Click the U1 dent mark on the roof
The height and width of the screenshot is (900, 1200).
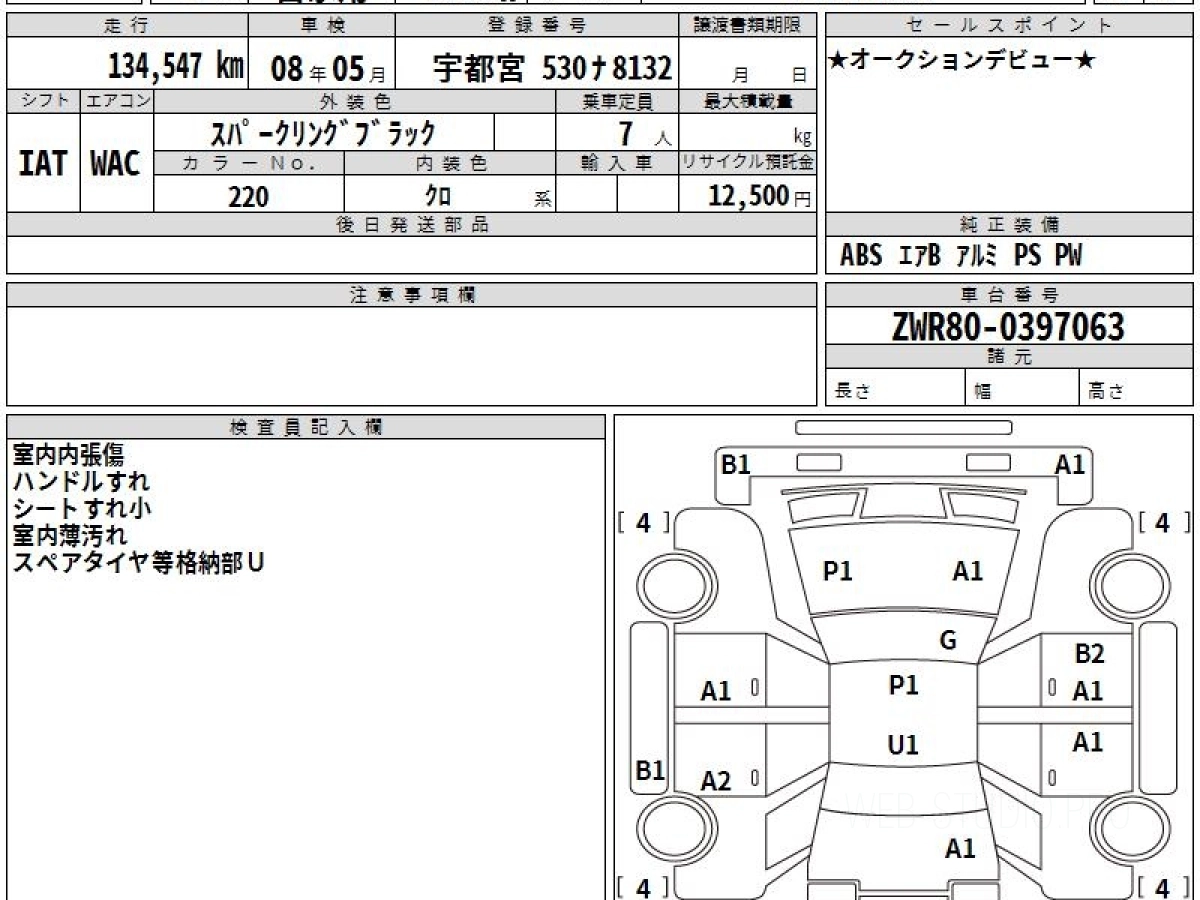pyautogui.click(x=903, y=746)
